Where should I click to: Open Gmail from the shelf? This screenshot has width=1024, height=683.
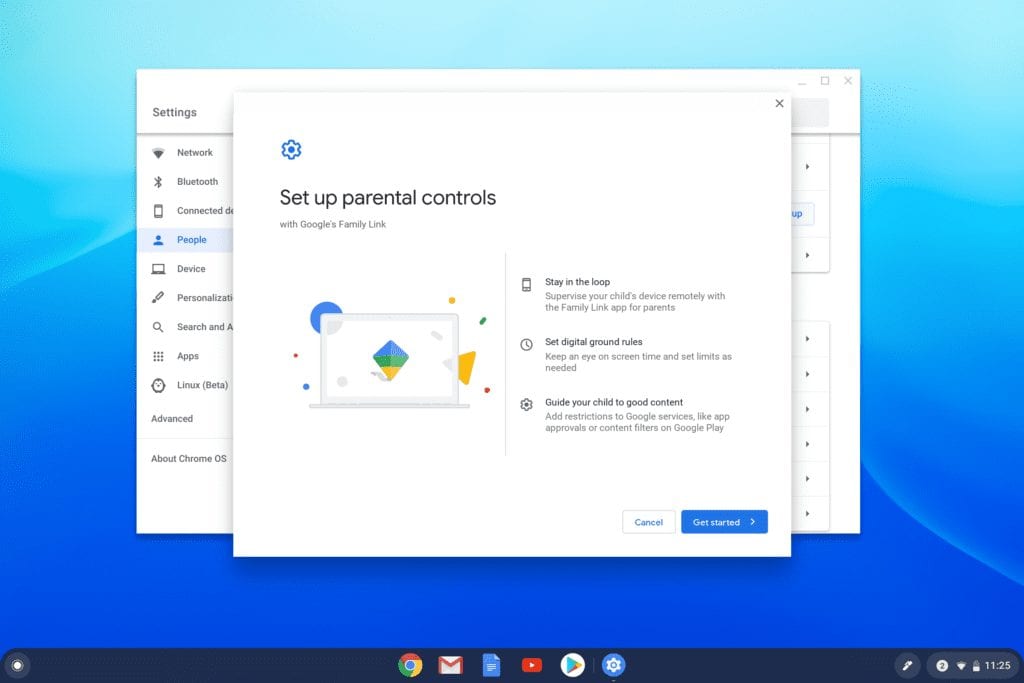point(451,665)
